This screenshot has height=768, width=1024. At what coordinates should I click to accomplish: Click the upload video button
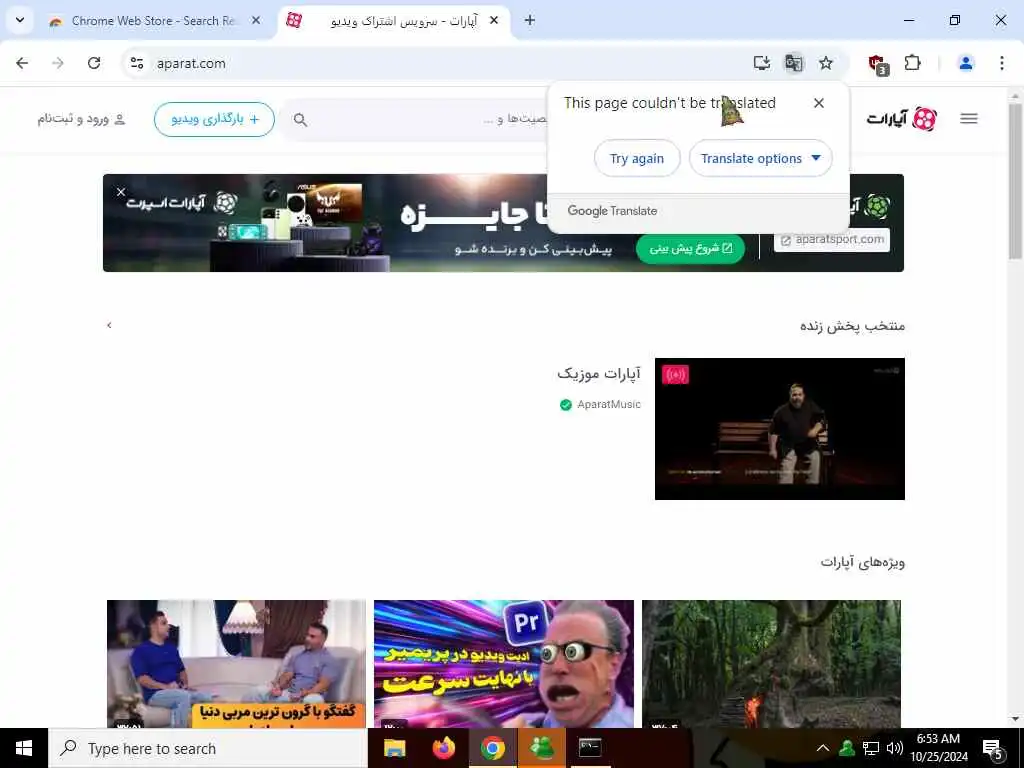pos(214,120)
